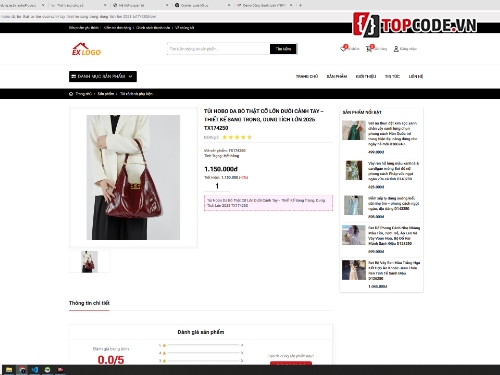Click the pink dashed product description box

coord(268,203)
